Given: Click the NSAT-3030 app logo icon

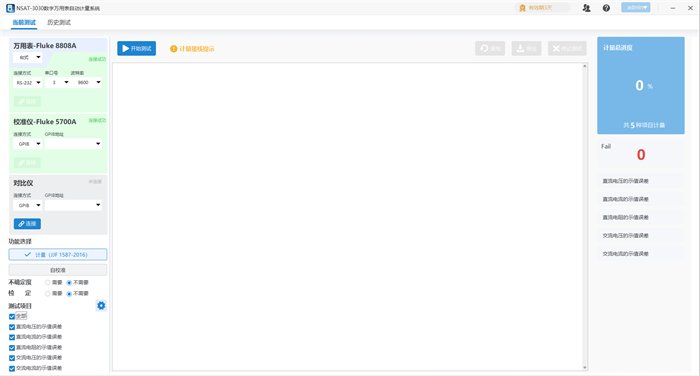Looking at the screenshot, I should pos(10,8).
